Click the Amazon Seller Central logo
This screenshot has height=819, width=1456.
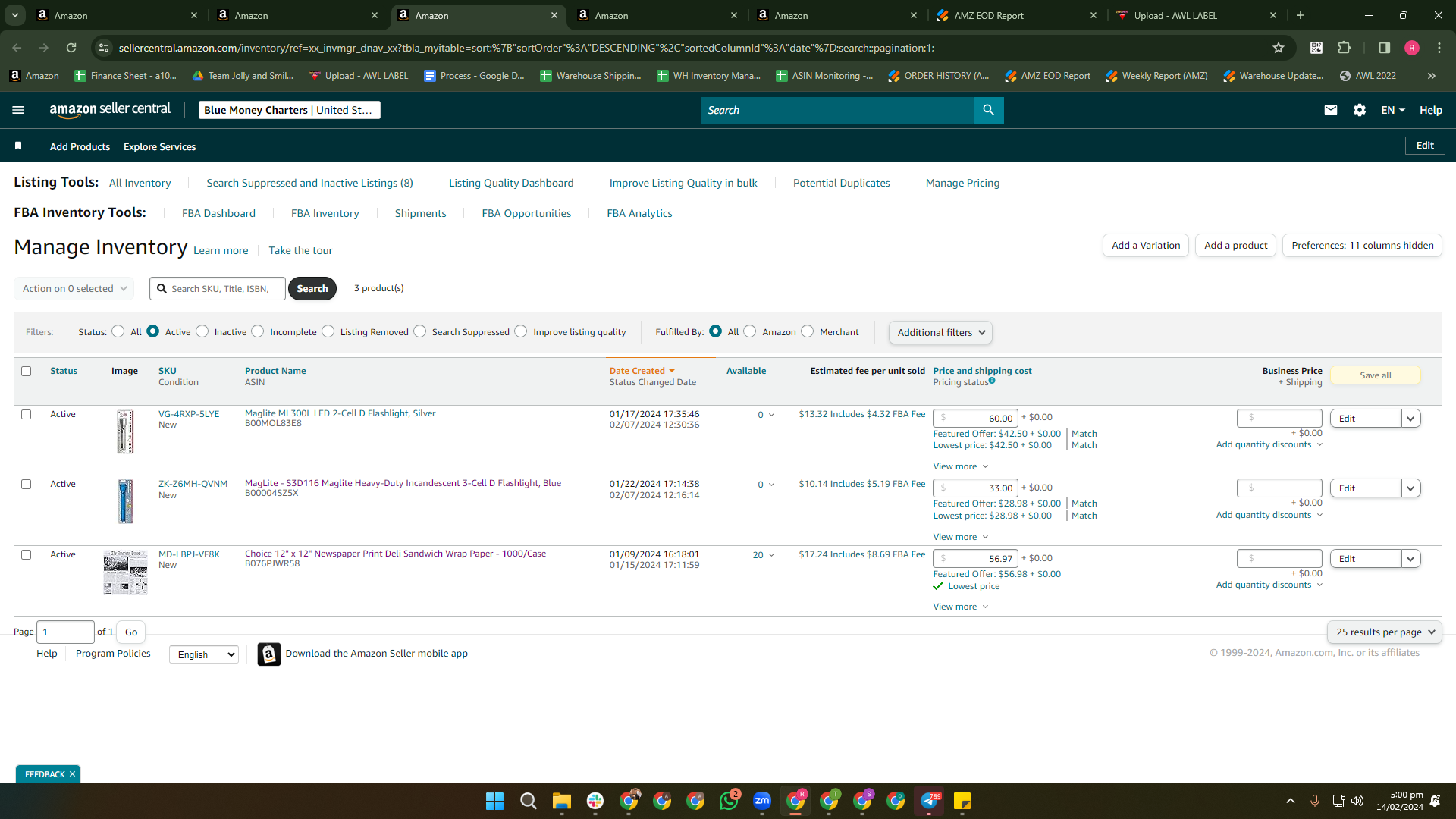tap(110, 110)
